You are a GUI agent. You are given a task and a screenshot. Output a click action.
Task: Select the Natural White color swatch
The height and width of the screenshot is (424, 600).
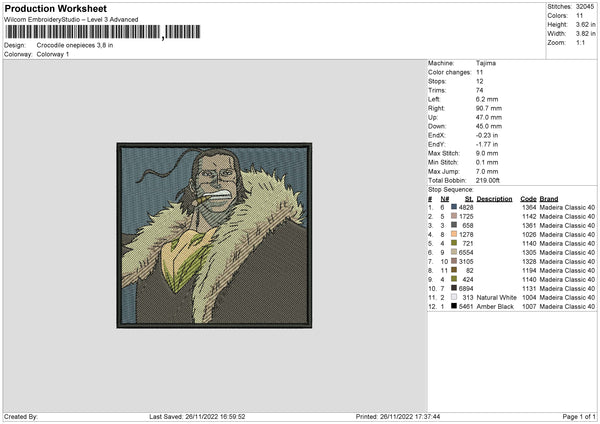click(x=454, y=297)
